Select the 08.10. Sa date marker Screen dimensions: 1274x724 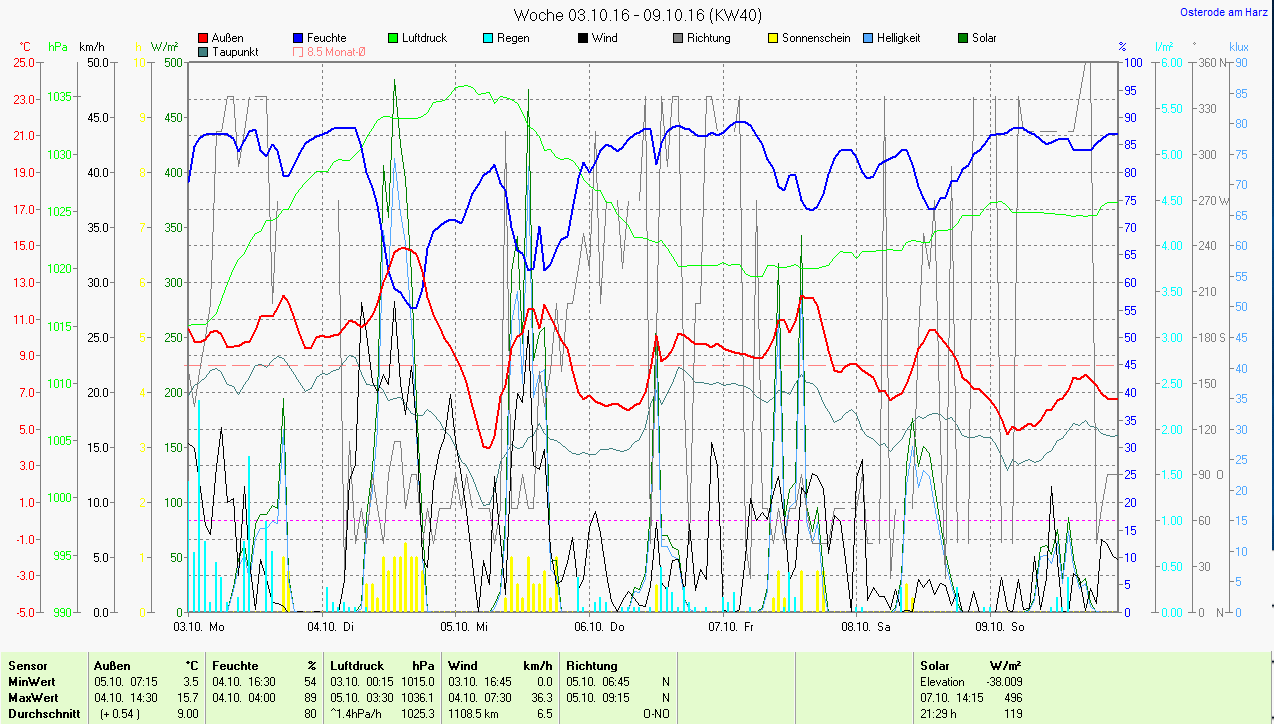[x=866, y=627]
